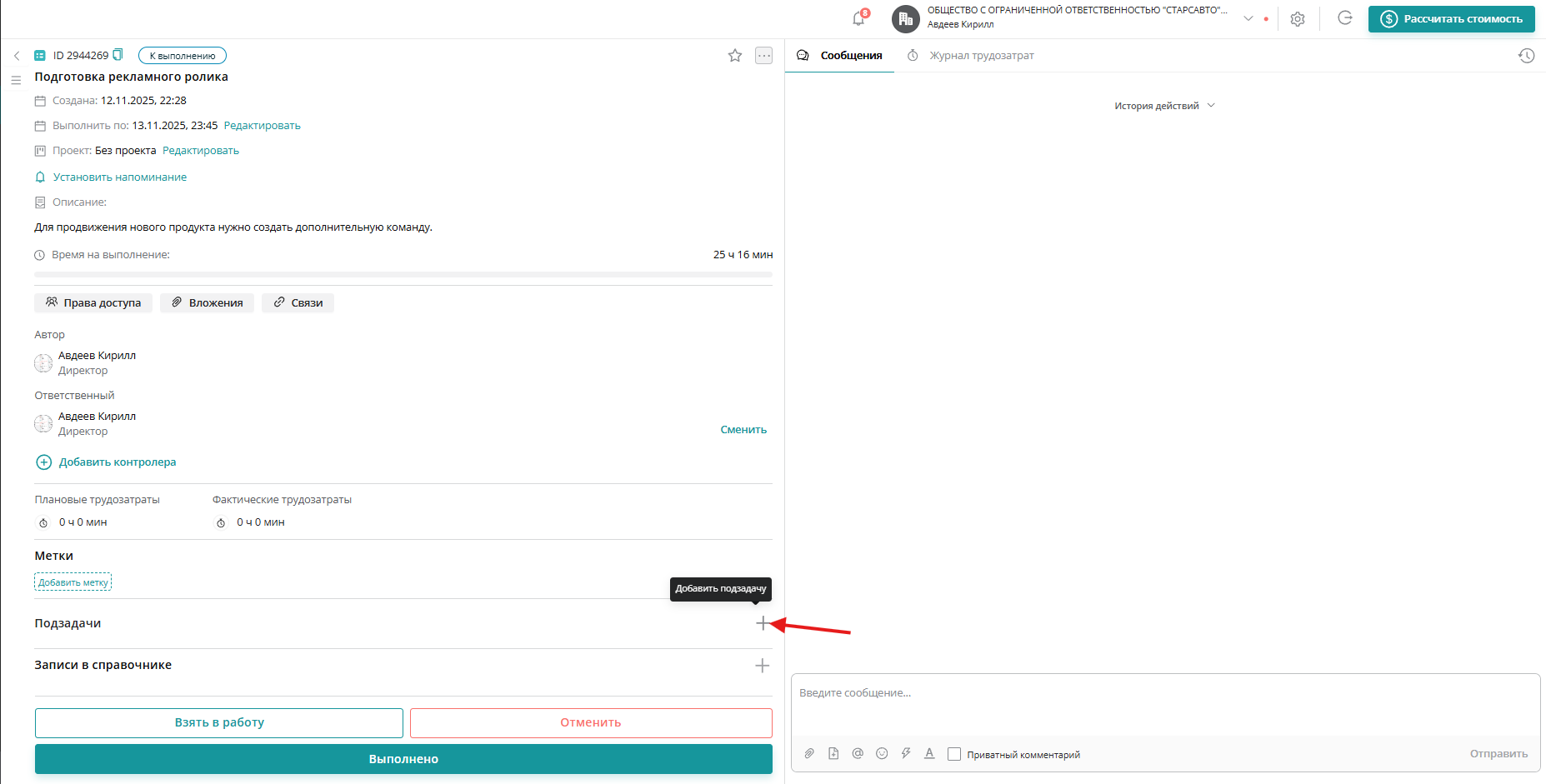This screenshot has width=1546, height=784.
Task: Open the notifications bell
Action: point(858,18)
